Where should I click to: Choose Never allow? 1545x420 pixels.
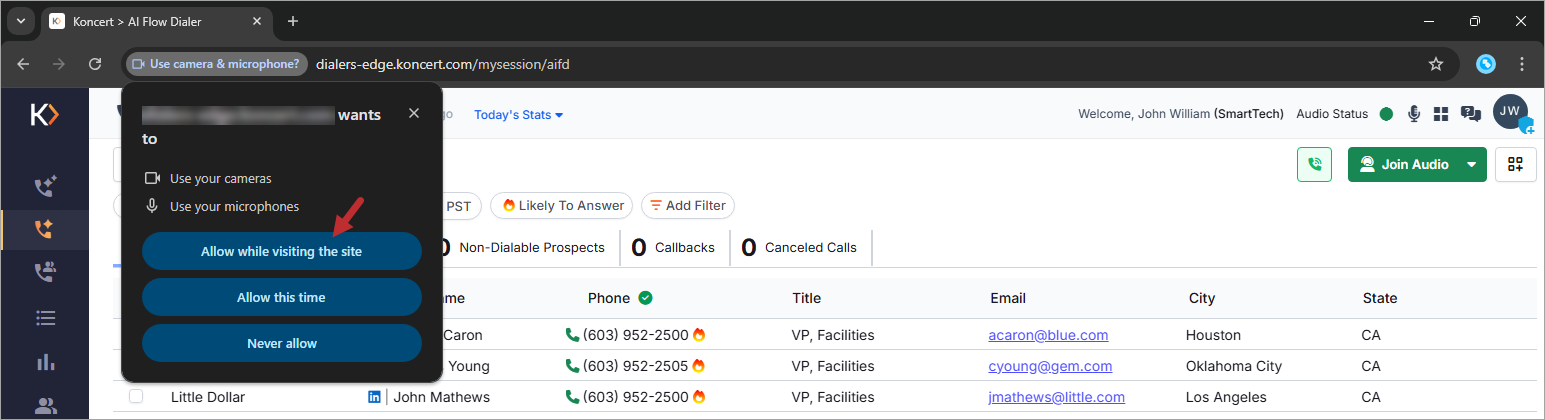(x=281, y=343)
